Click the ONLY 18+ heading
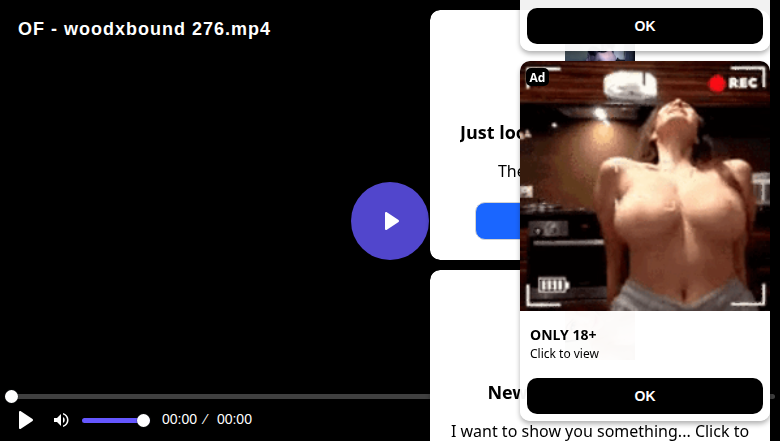Viewport: 780px width, 441px height. 563,335
